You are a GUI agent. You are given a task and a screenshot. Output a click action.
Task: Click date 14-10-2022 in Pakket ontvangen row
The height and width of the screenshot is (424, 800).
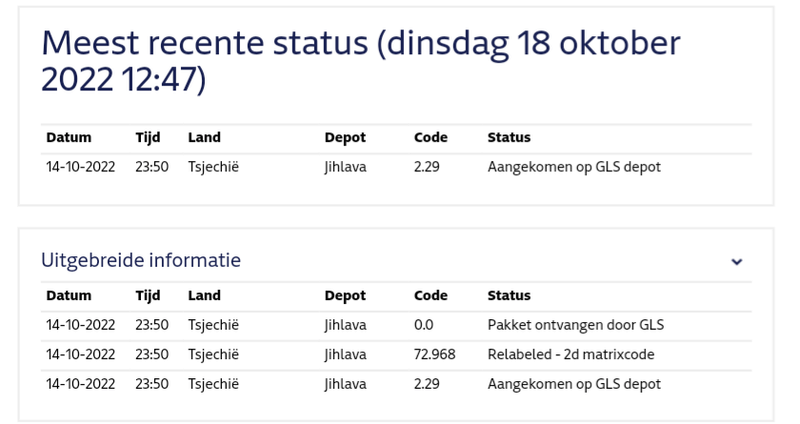point(81,325)
